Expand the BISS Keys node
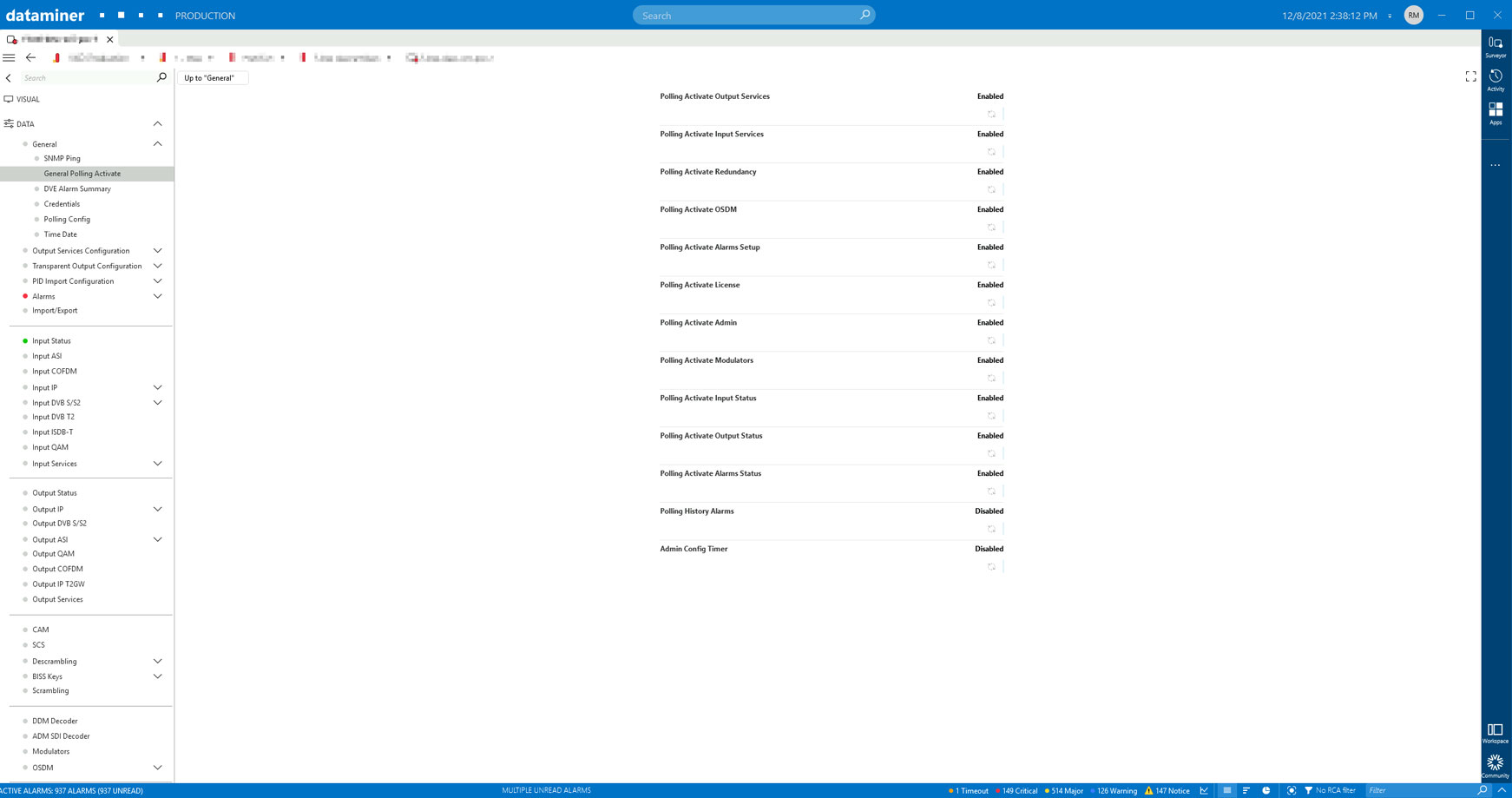This screenshot has width=1512, height=798. point(158,676)
